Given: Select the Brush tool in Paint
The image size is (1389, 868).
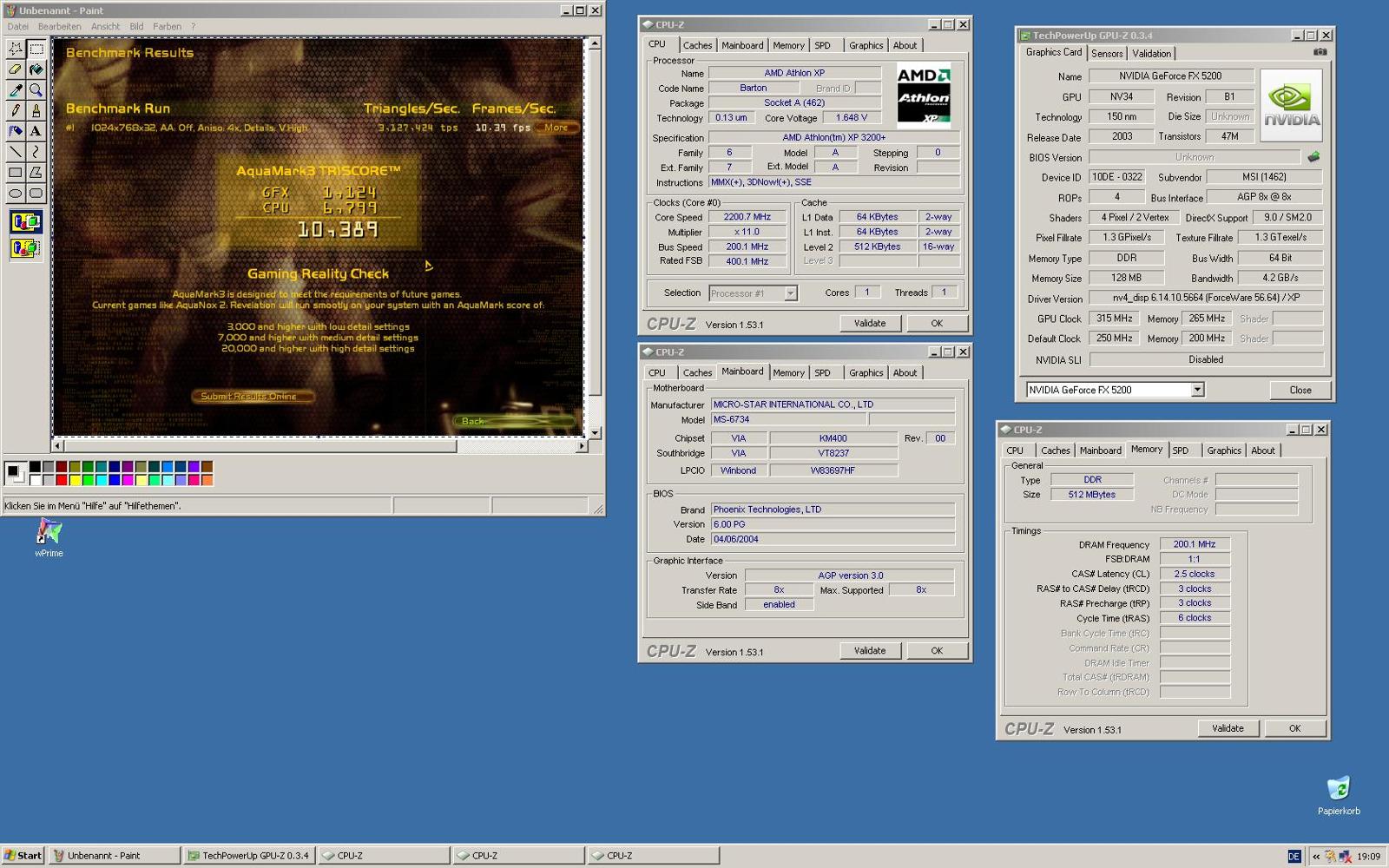Looking at the screenshot, I should point(36,110).
